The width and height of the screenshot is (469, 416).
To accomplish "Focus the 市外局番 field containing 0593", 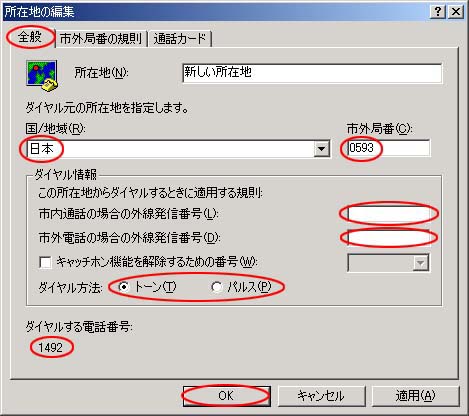I will coord(389,148).
